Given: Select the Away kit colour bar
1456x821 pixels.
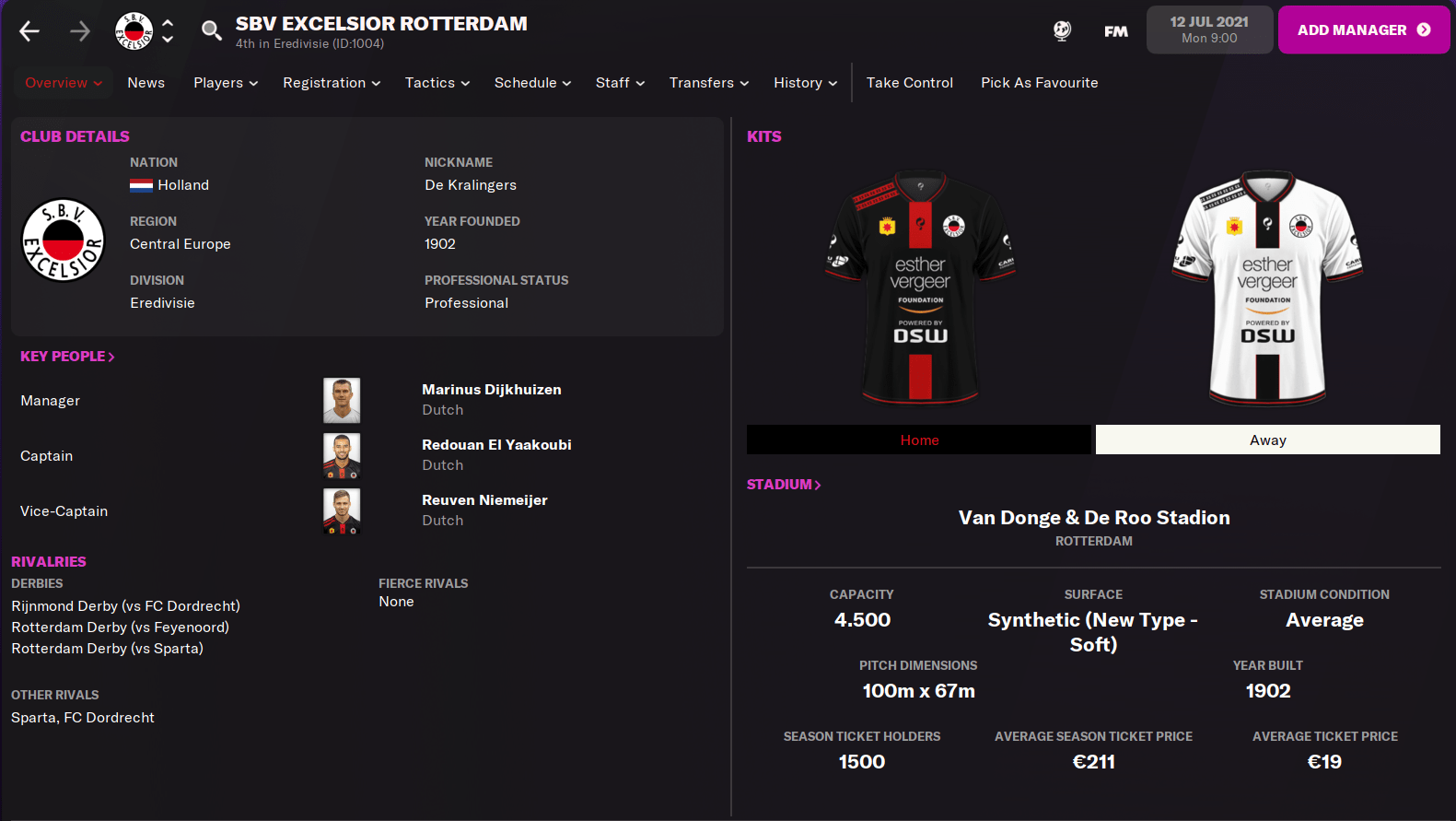Looking at the screenshot, I should pyautogui.click(x=1268, y=440).
